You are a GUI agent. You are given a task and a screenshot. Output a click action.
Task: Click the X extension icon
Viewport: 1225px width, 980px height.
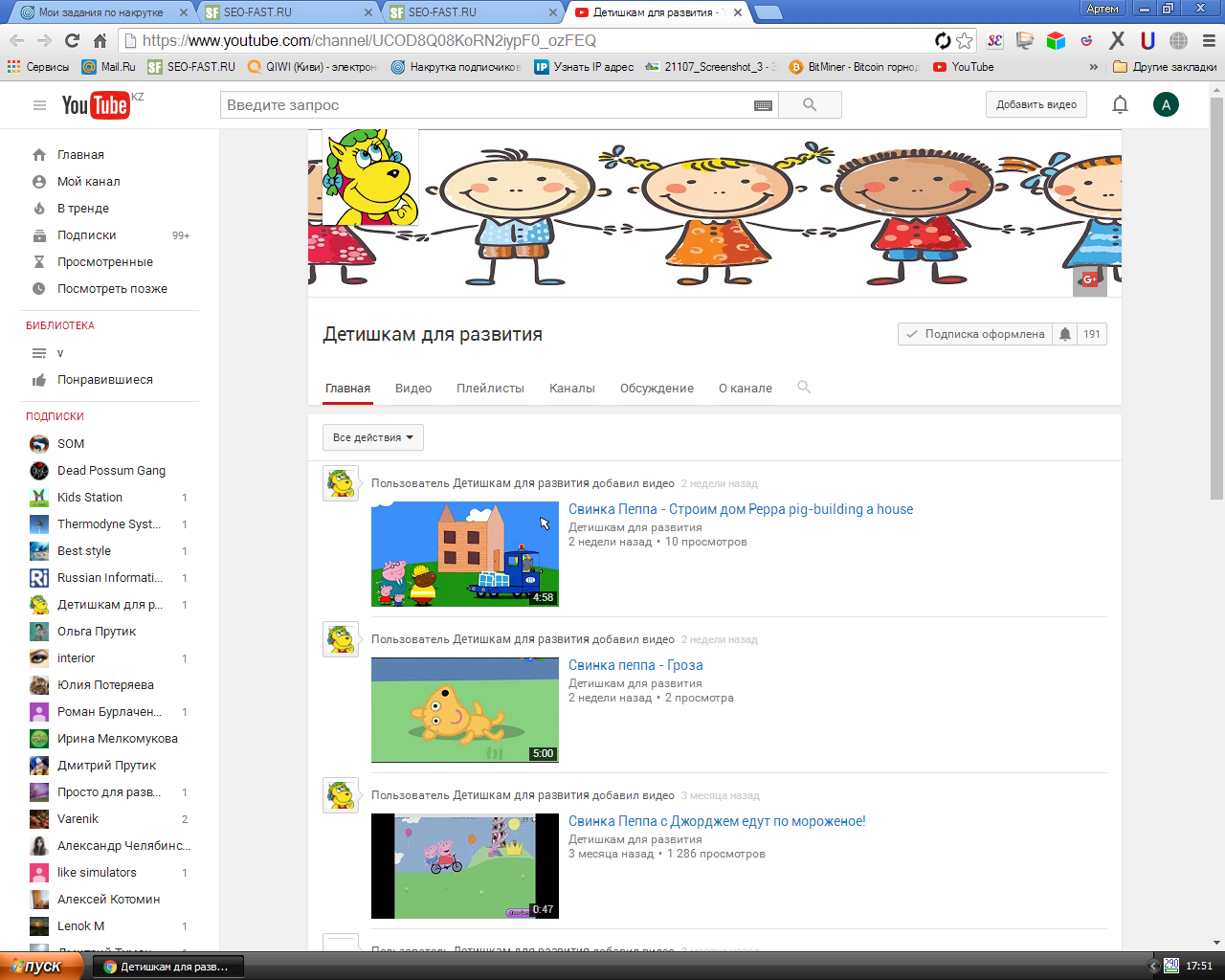(x=1117, y=40)
